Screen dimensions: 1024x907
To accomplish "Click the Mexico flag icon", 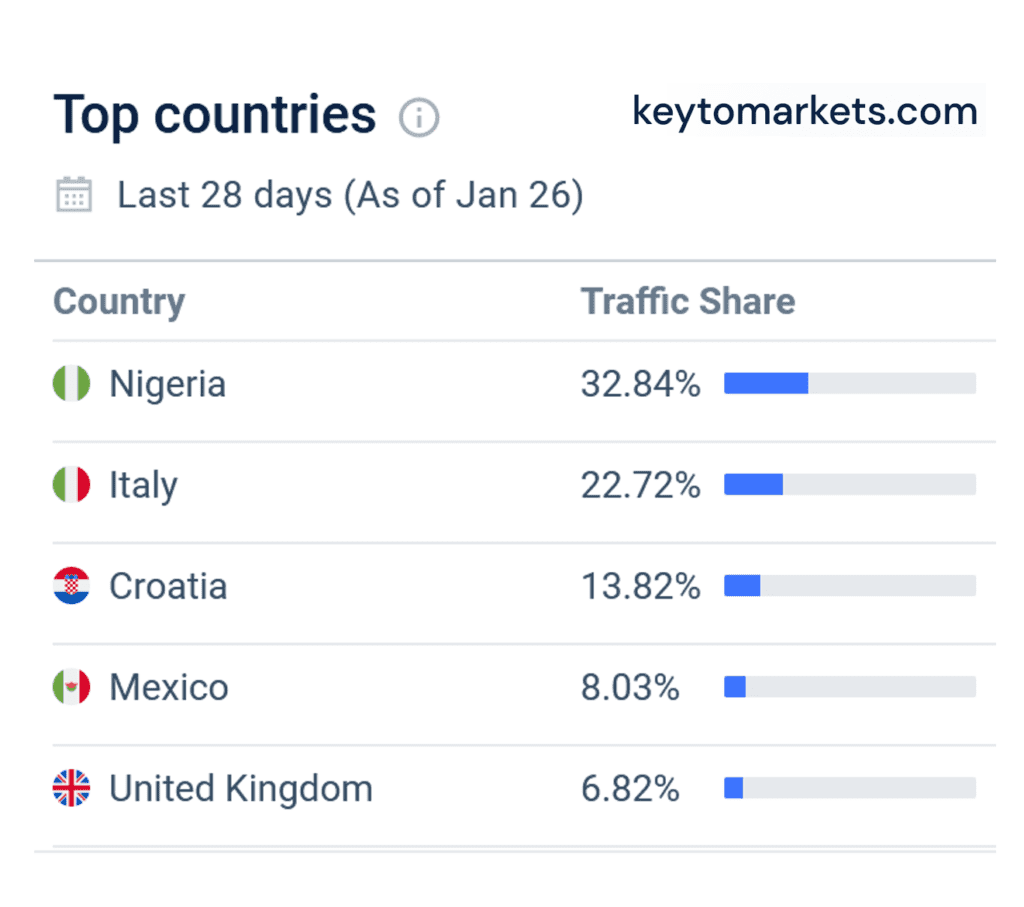I will click(71, 687).
